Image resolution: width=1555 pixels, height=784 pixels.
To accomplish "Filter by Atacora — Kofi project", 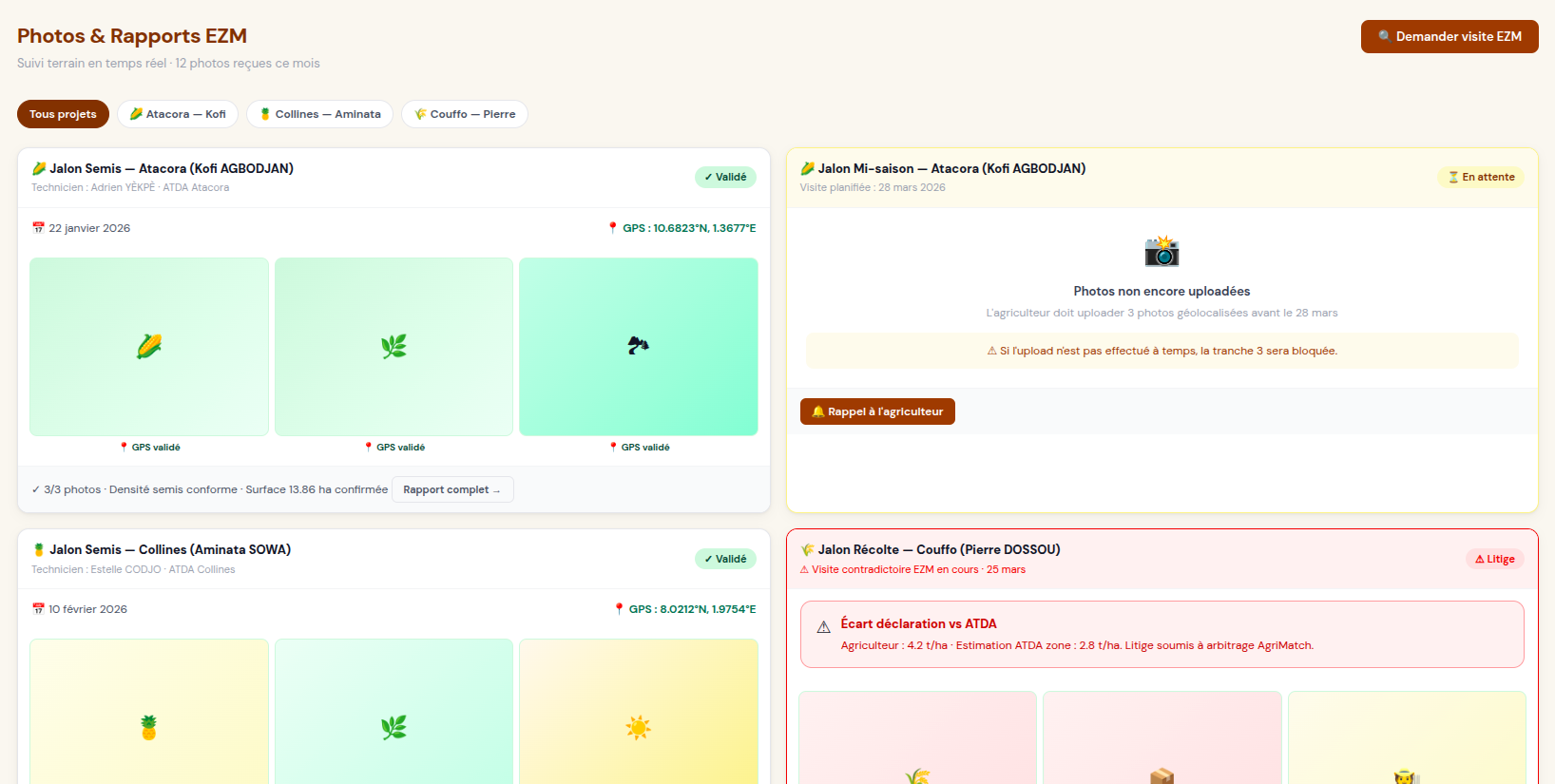I will tap(178, 114).
